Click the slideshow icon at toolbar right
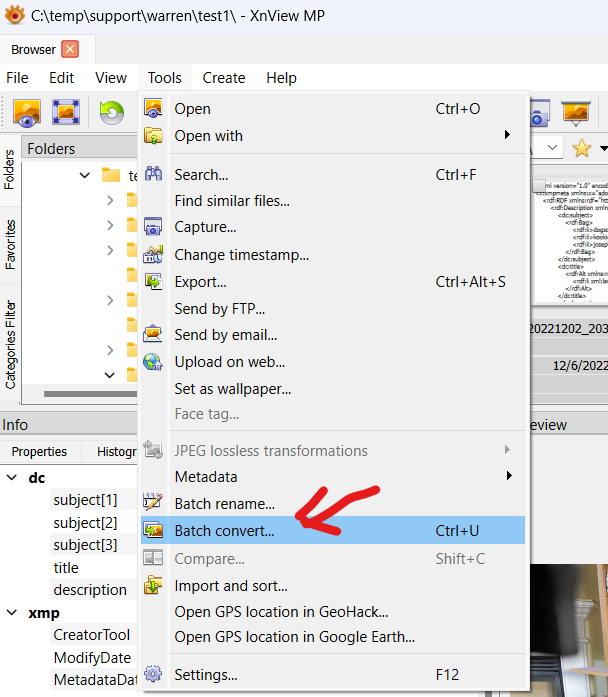 tap(576, 112)
